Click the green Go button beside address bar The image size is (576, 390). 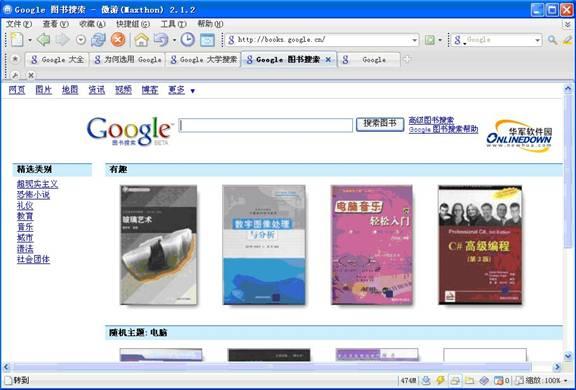[429, 40]
